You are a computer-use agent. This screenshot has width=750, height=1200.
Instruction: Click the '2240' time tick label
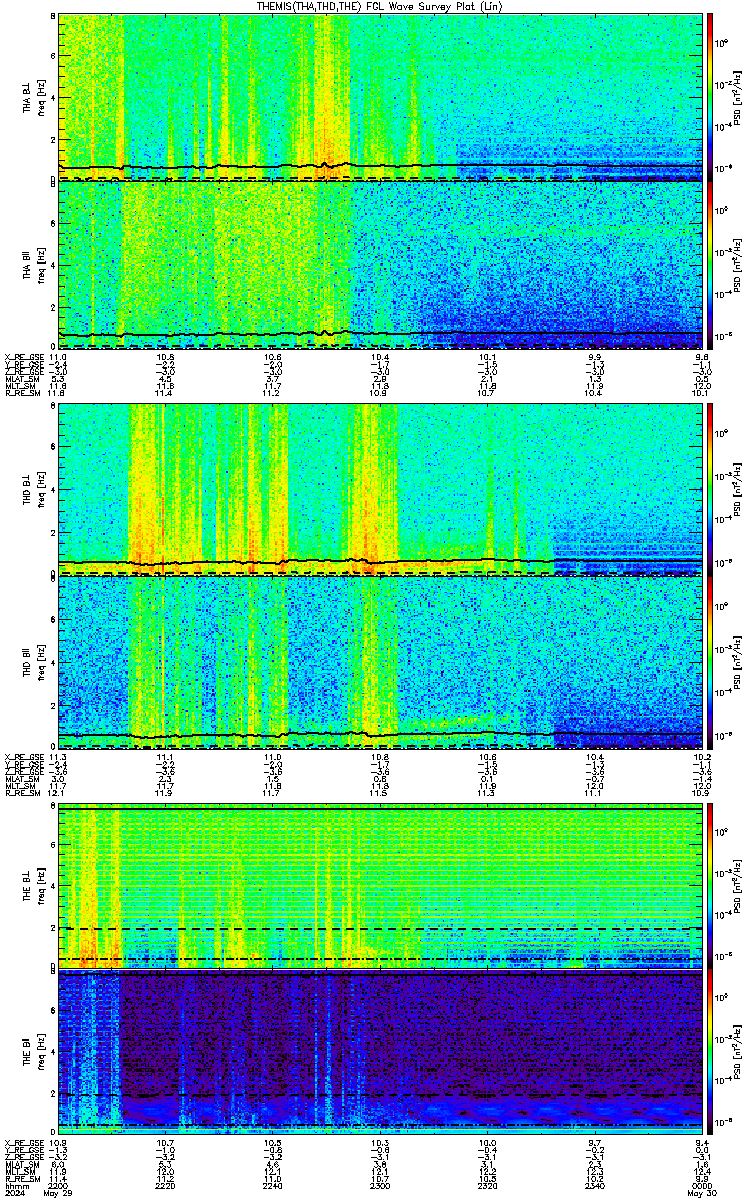tap(273, 1187)
